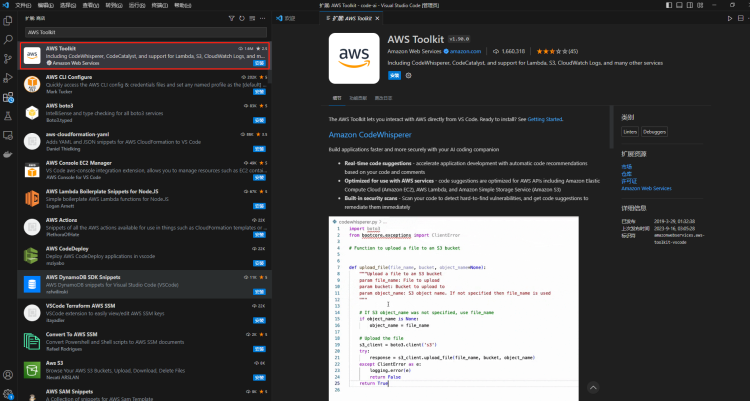Open Manage gear in activity bar
This screenshot has height=401, width=750.
(8, 393)
